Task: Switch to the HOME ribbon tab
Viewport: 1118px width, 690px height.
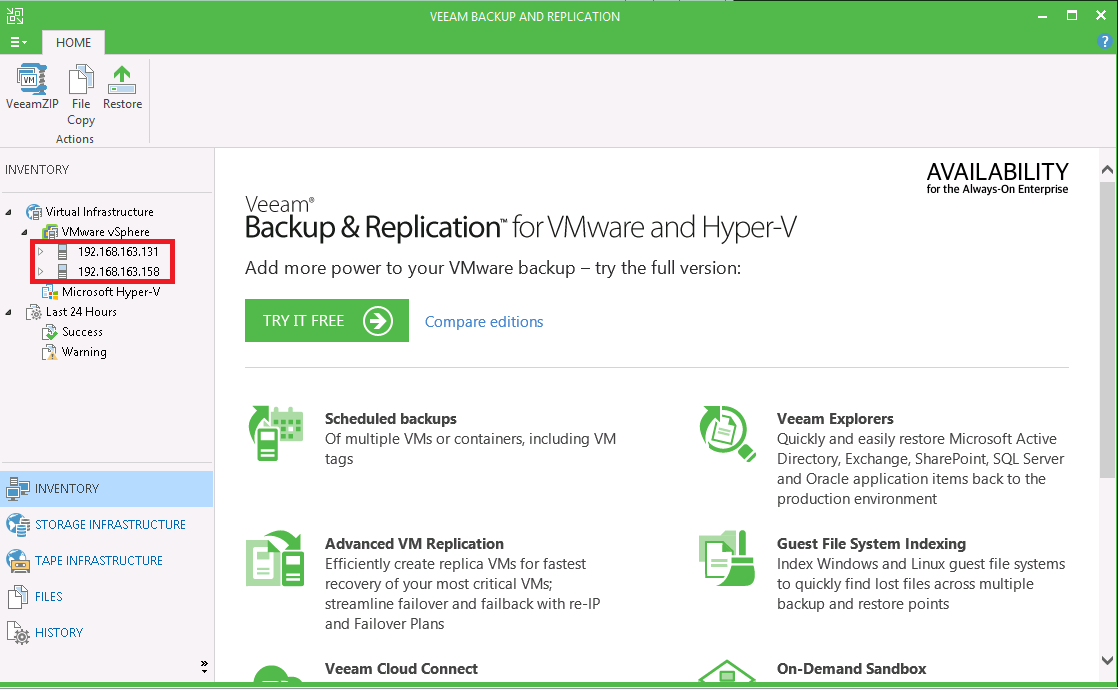Action: tap(73, 42)
